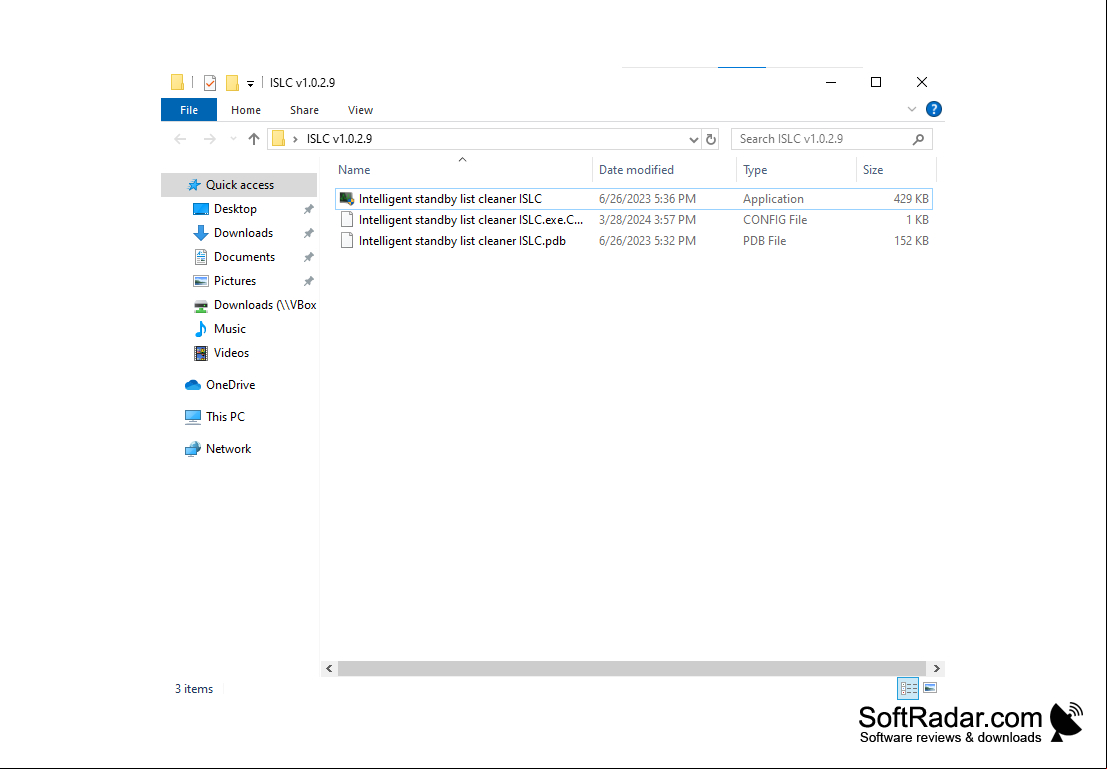Click the pin icon next to Desktop
The width and height of the screenshot is (1107, 769).
[x=309, y=210]
